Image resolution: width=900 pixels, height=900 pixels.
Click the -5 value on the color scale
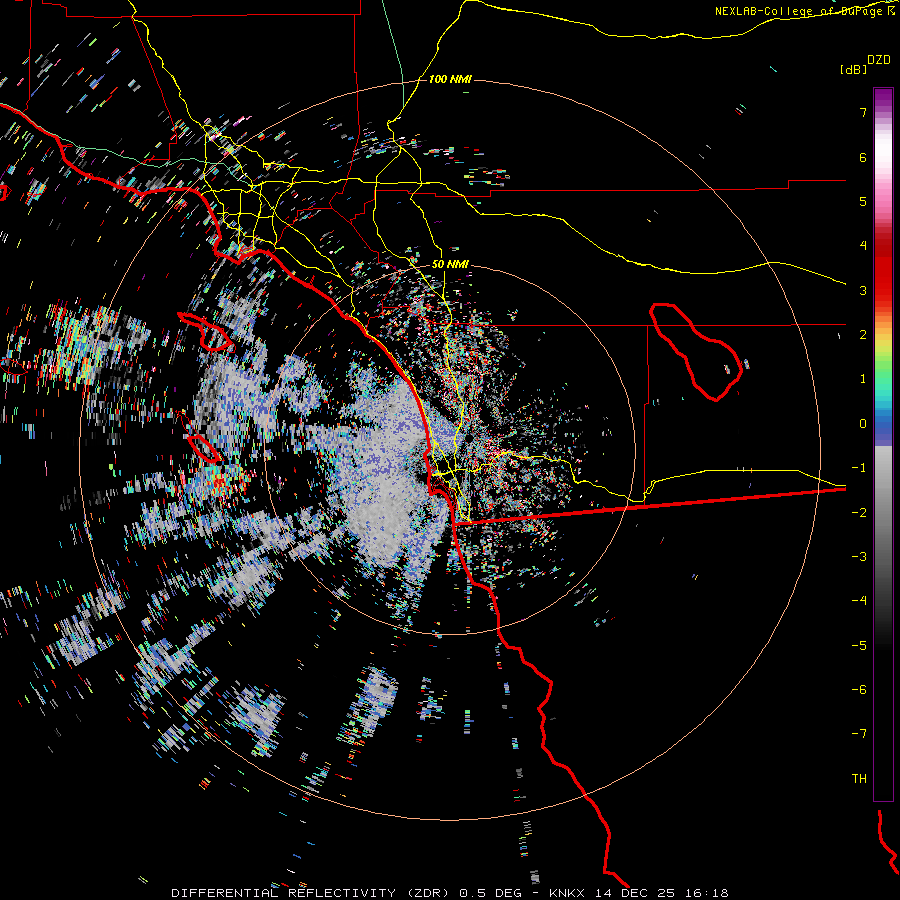[859, 646]
